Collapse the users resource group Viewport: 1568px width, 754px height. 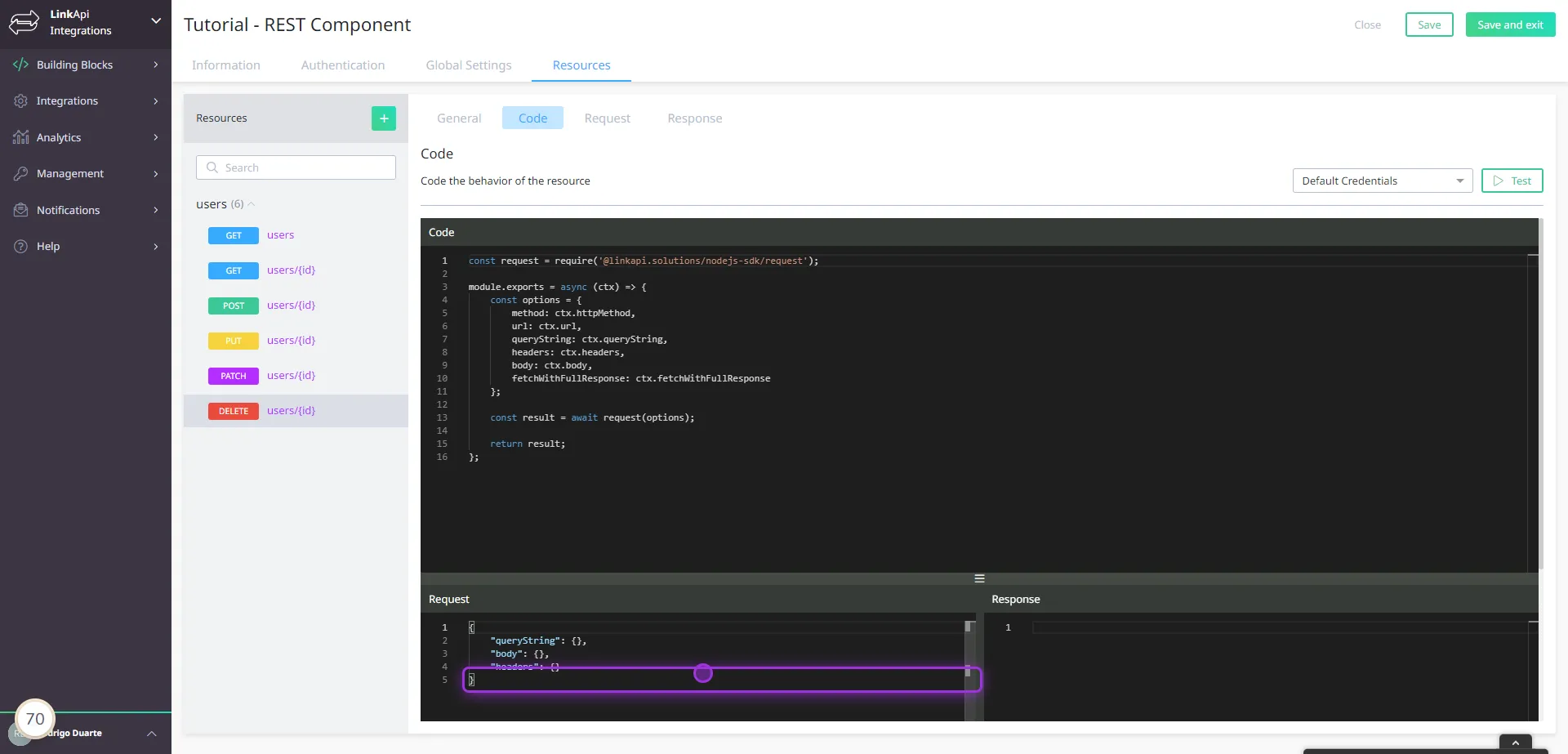[x=252, y=204]
